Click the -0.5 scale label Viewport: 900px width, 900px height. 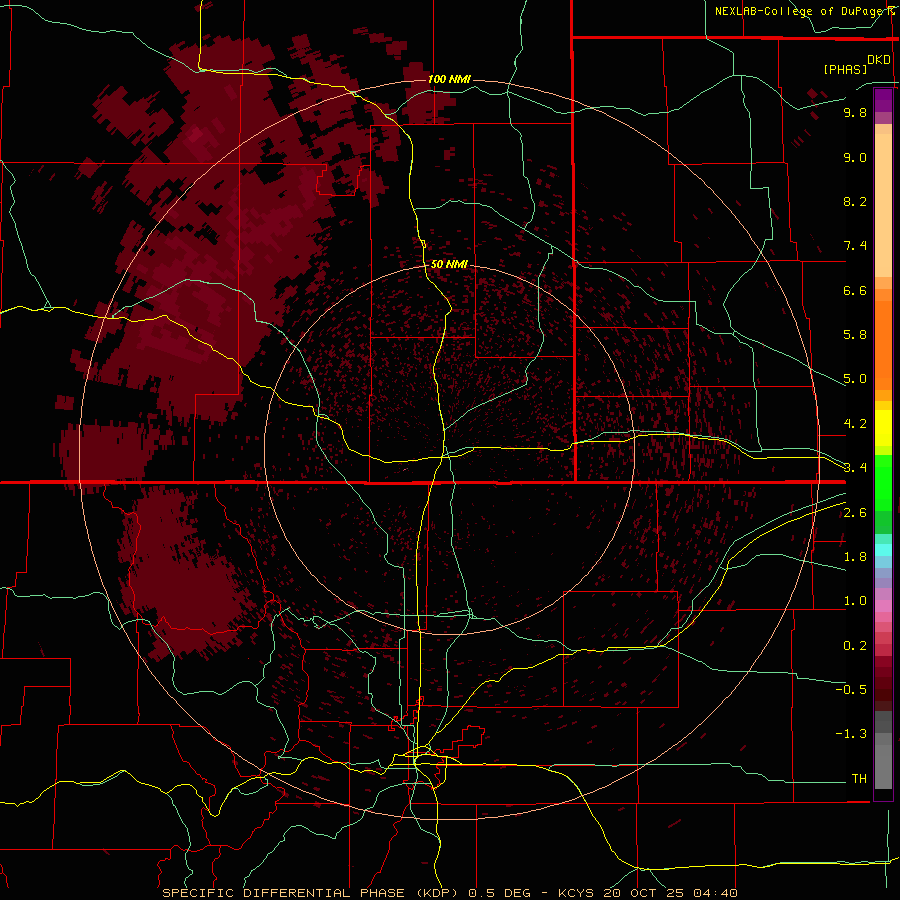[851, 690]
